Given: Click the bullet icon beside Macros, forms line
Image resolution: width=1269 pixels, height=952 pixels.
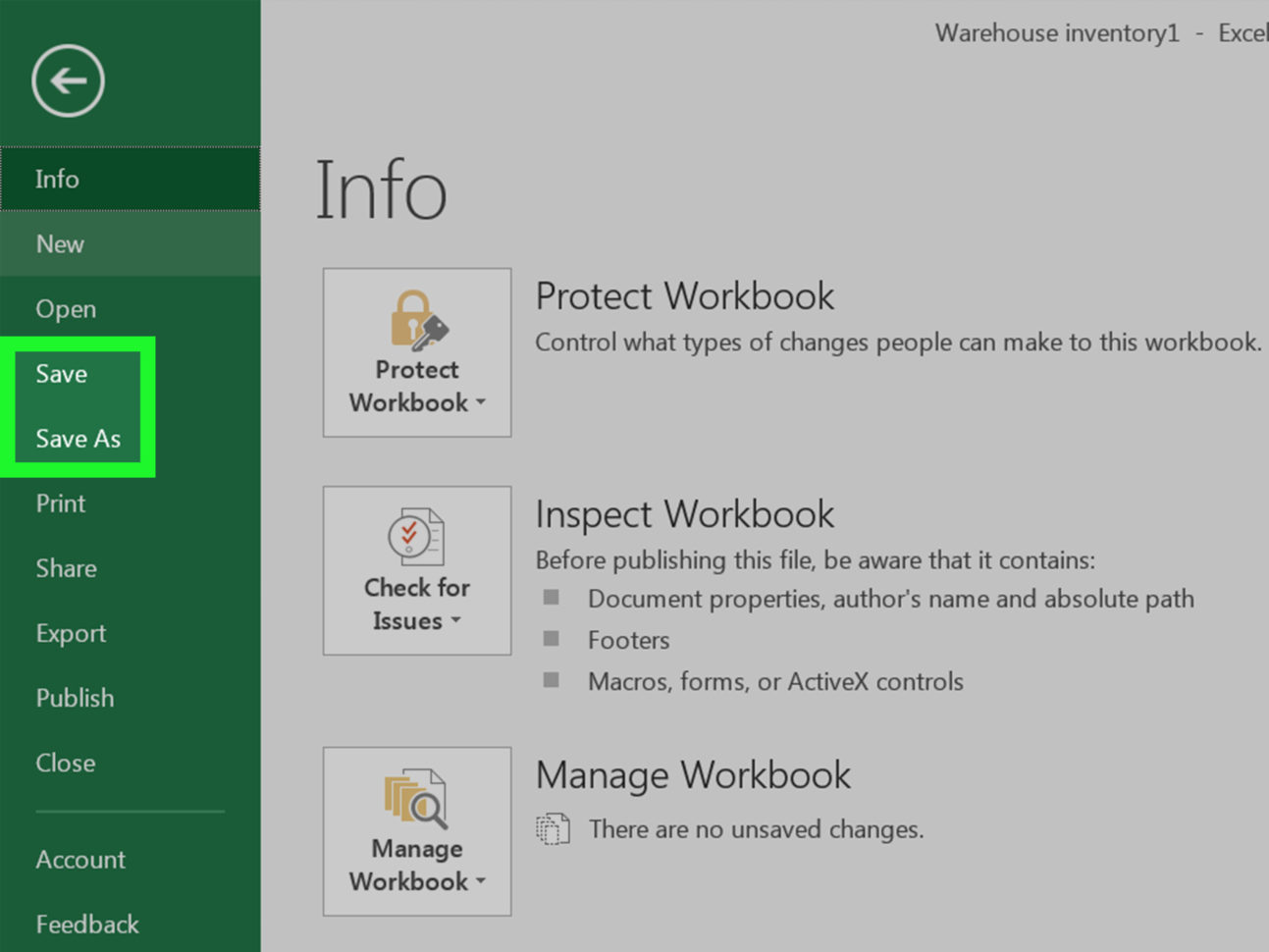Looking at the screenshot, I should click(553, 680).
